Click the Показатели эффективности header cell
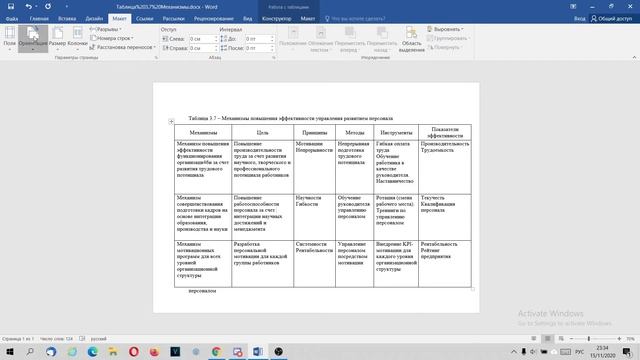640x360 pixels. tap(445, 133)
